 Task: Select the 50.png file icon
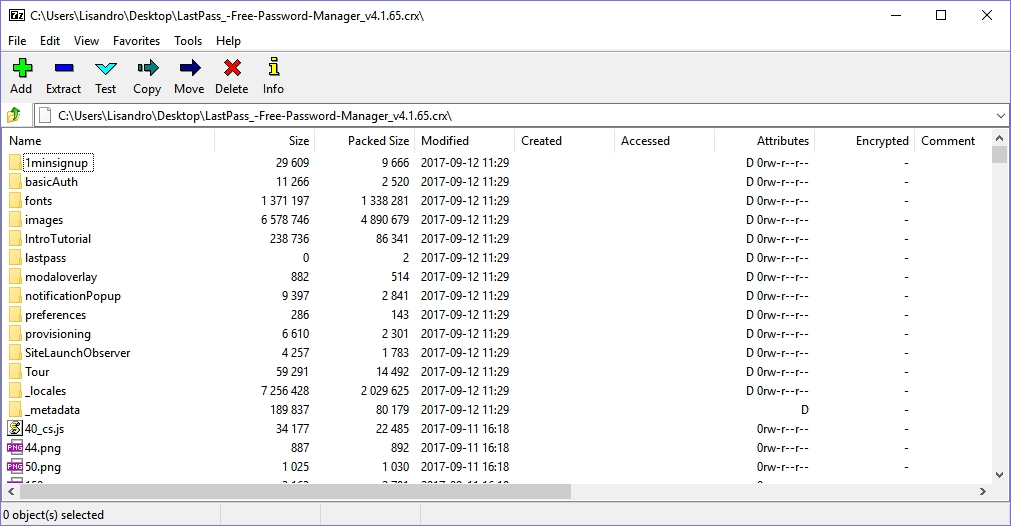coord(15,467)
